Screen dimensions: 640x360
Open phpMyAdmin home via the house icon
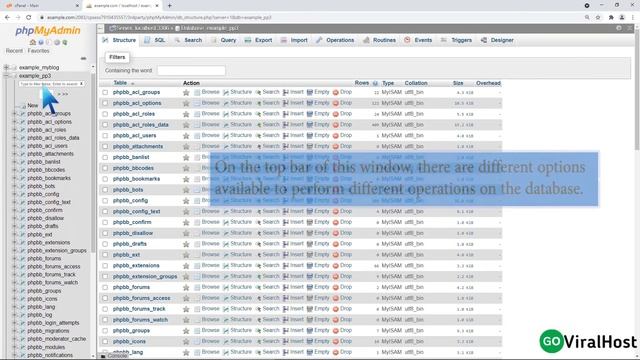[33, 42]
